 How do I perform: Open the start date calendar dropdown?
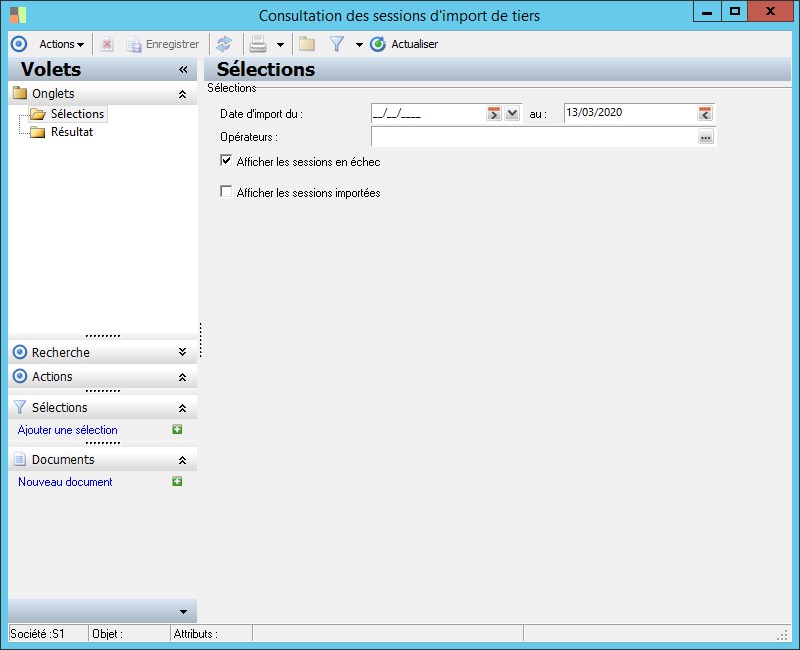tap(512, 113)
